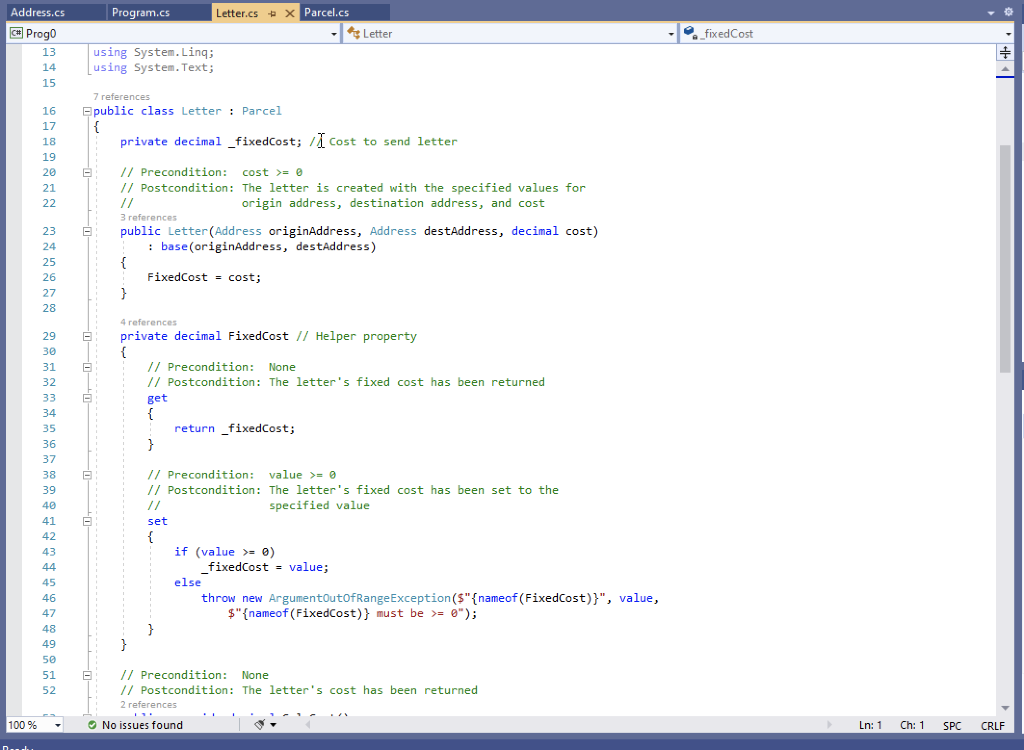Switch to the Program.cs tab
This screenshot has width=1024, height=750.
click(159, 12)
